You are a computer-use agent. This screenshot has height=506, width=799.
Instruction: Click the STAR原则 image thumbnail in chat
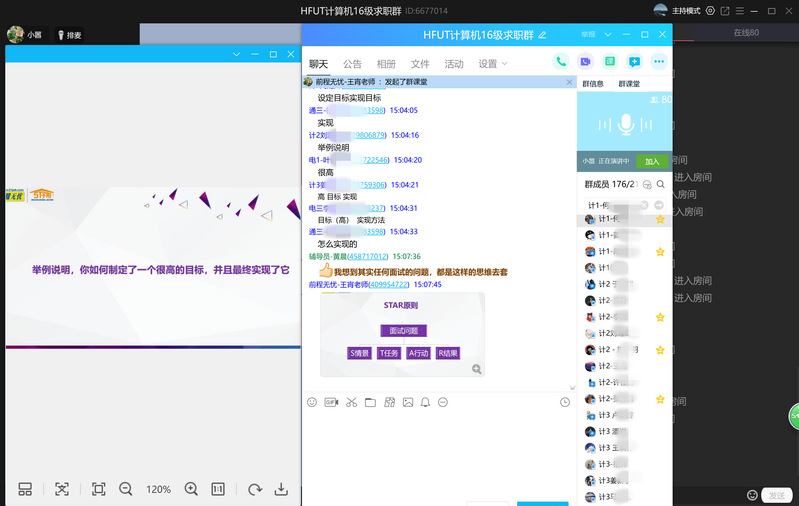tap(401, 334)
